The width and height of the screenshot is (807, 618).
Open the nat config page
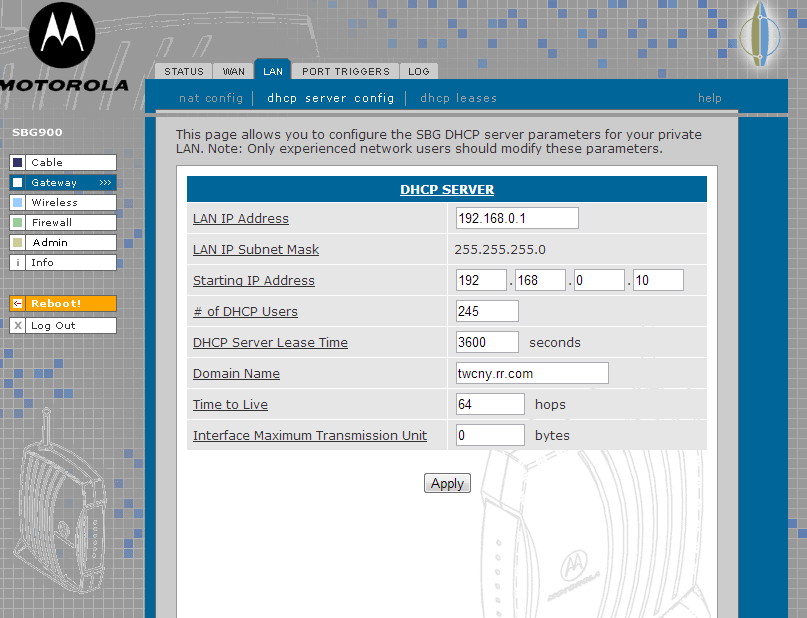pos(211,98)
